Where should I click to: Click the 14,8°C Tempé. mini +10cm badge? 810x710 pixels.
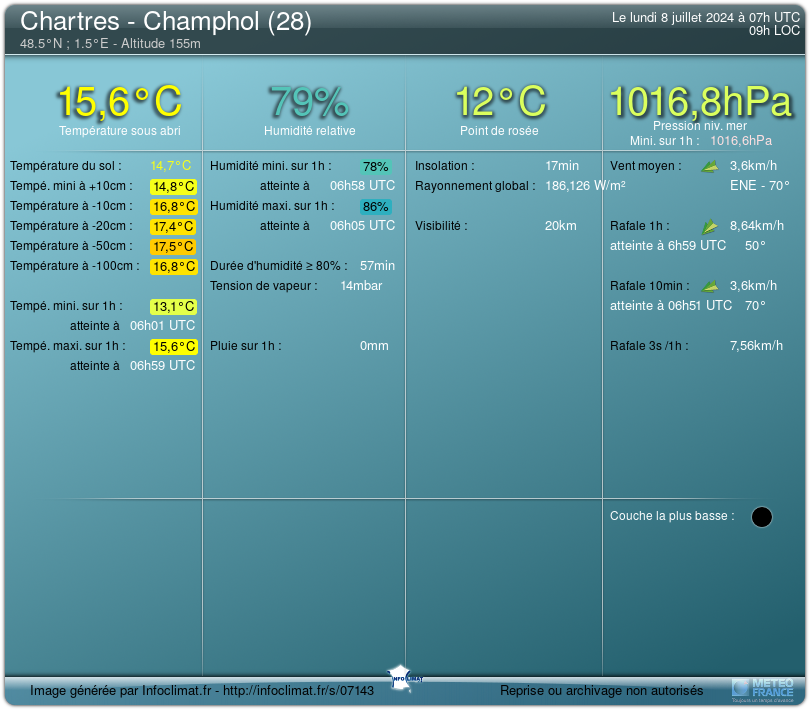point(174,187)
